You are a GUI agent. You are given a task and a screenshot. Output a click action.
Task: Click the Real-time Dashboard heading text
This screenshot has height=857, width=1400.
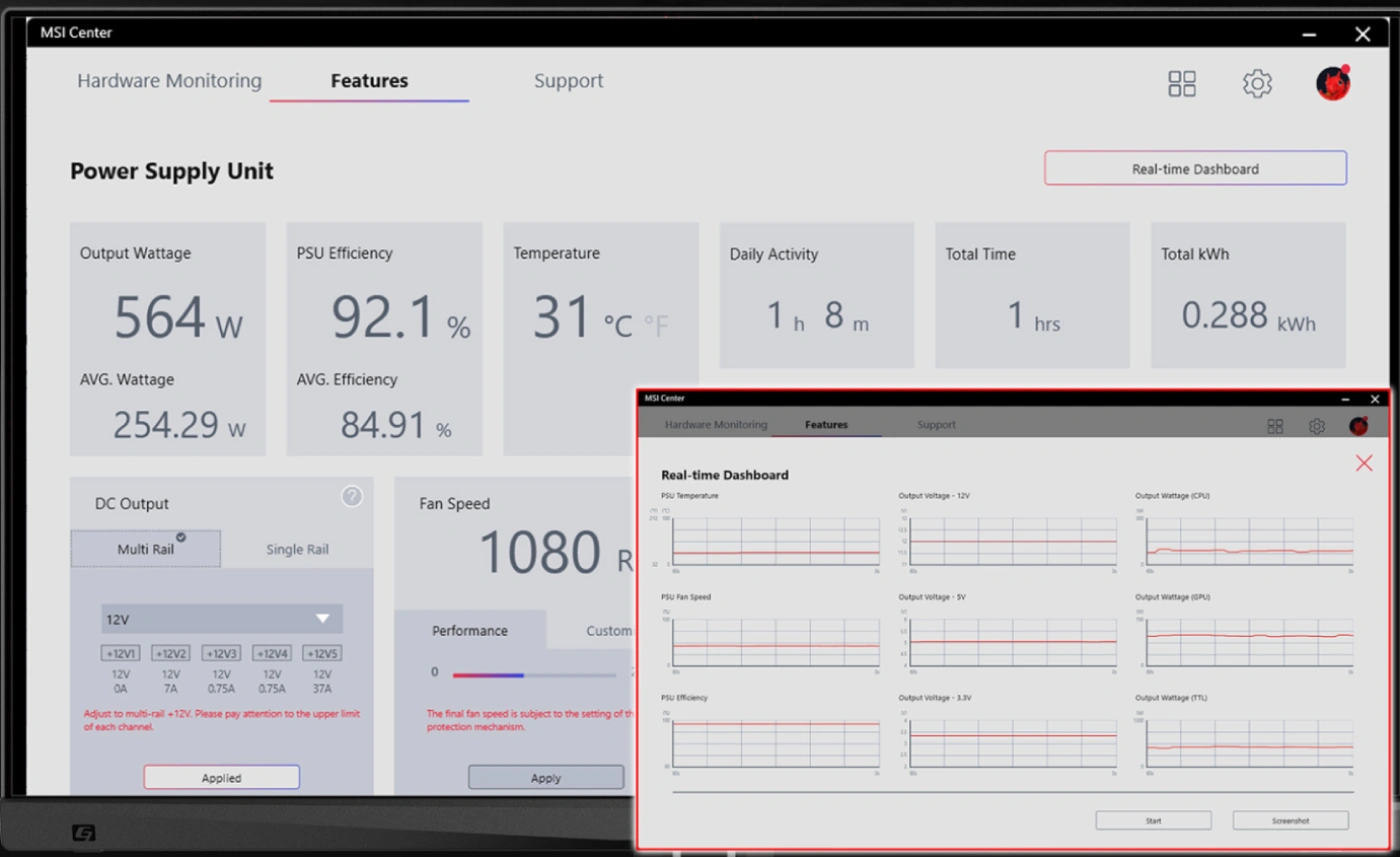[x=725, y=475]
